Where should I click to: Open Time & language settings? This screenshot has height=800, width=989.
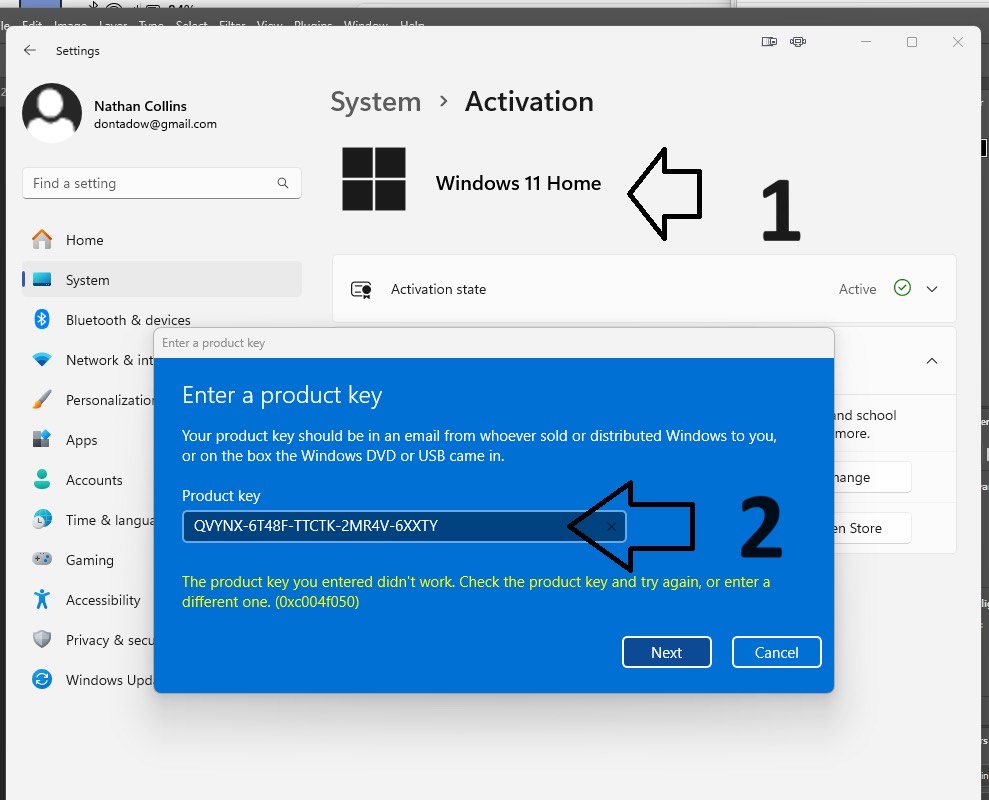(88, 520)
